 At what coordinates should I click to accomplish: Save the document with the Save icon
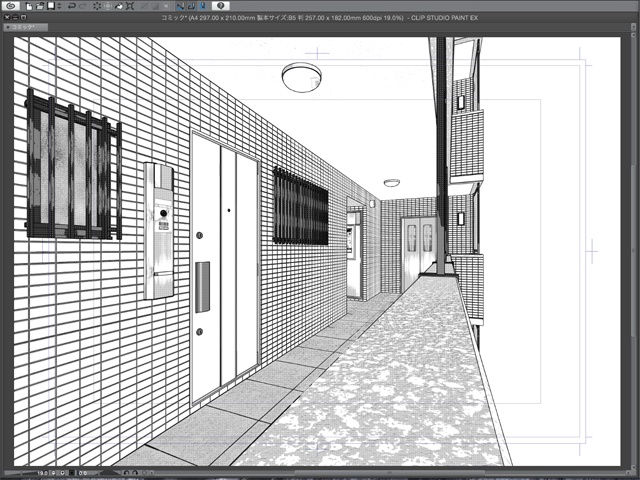(x=51, y=6)
